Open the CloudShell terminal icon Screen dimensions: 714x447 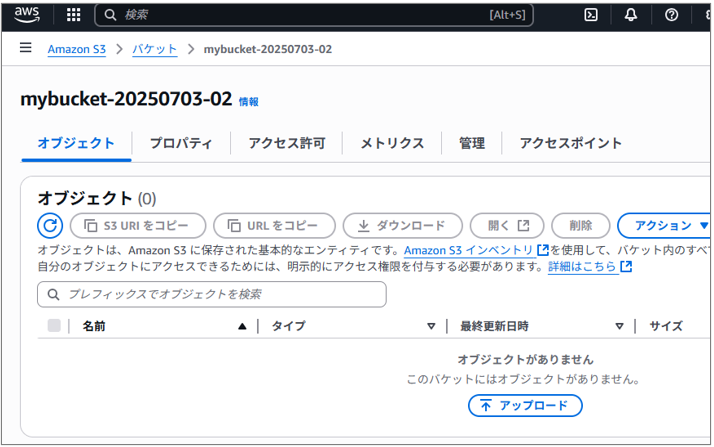click(591, 15)
